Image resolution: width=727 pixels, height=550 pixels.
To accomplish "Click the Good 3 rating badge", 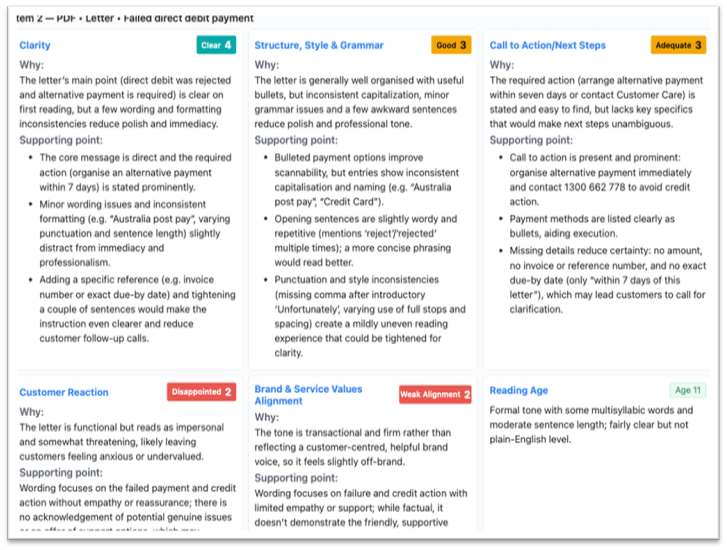I will point(451,45).
